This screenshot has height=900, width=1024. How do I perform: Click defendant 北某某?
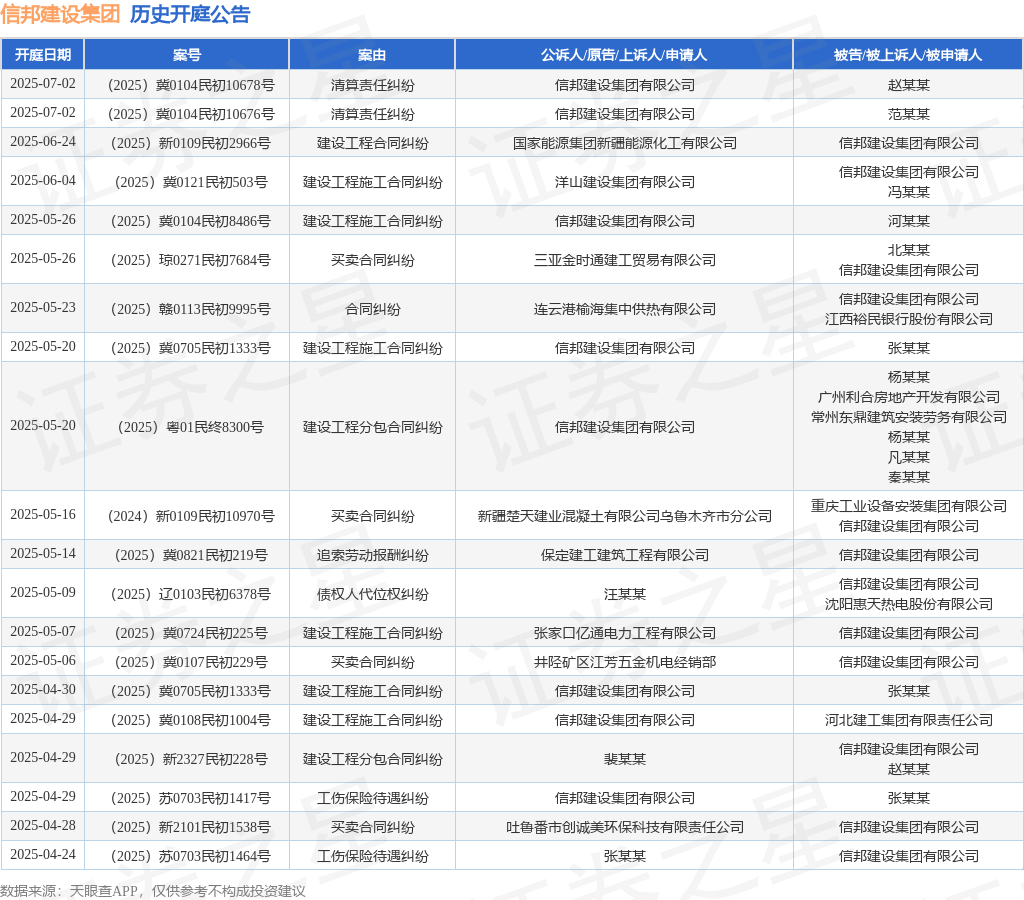pos(908,250)
